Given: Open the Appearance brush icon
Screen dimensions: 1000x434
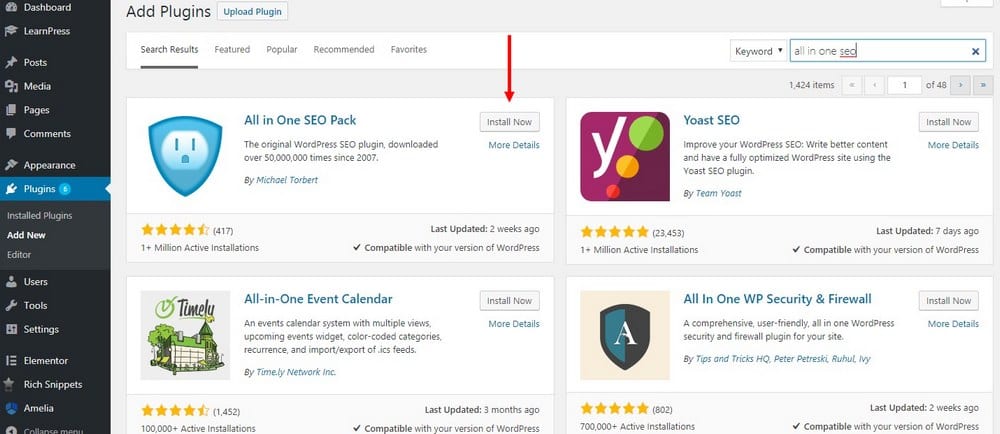Looking at the screenshot, I should [11, 165].
